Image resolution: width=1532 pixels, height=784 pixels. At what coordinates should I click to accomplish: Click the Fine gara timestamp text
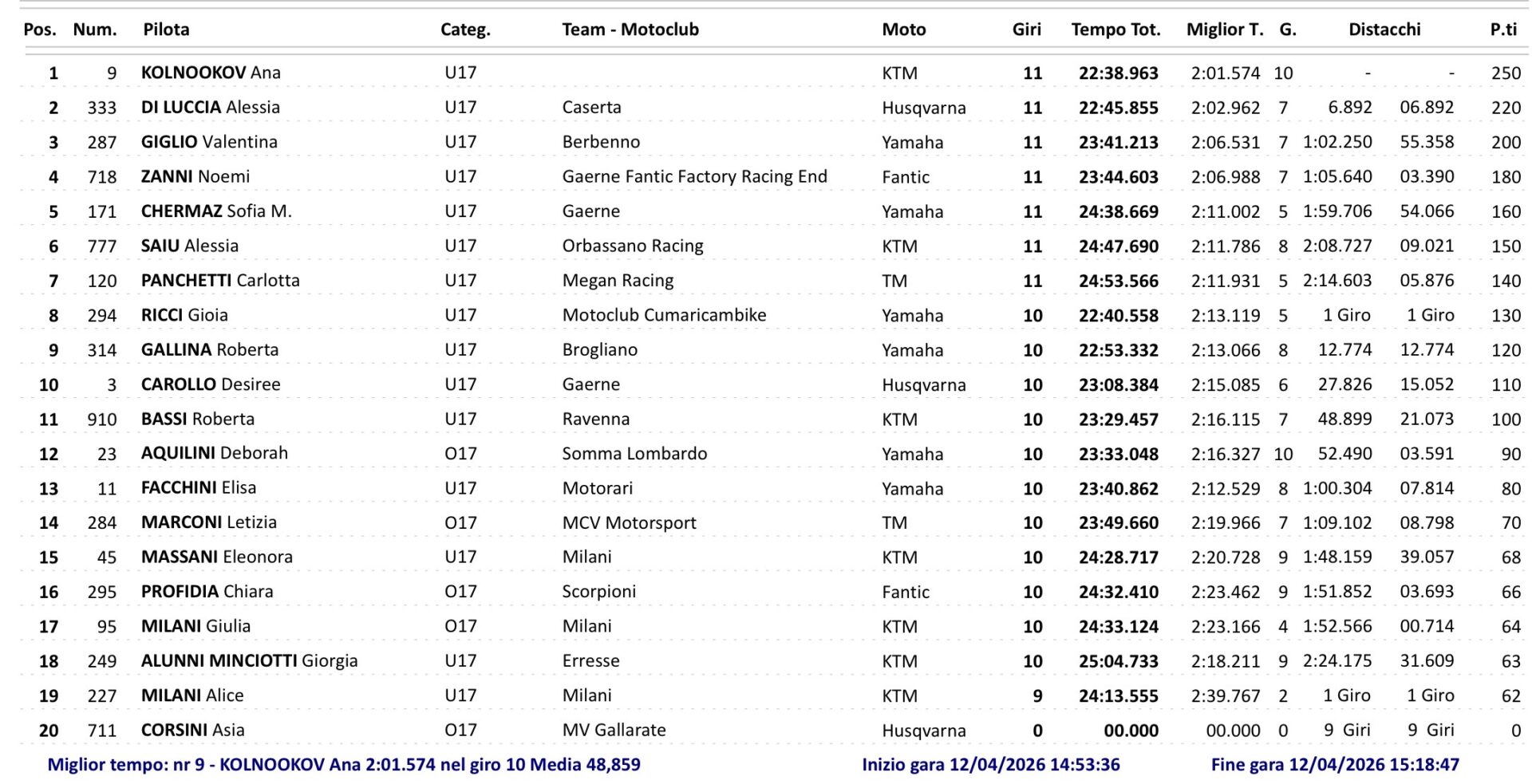(1334, 765)
